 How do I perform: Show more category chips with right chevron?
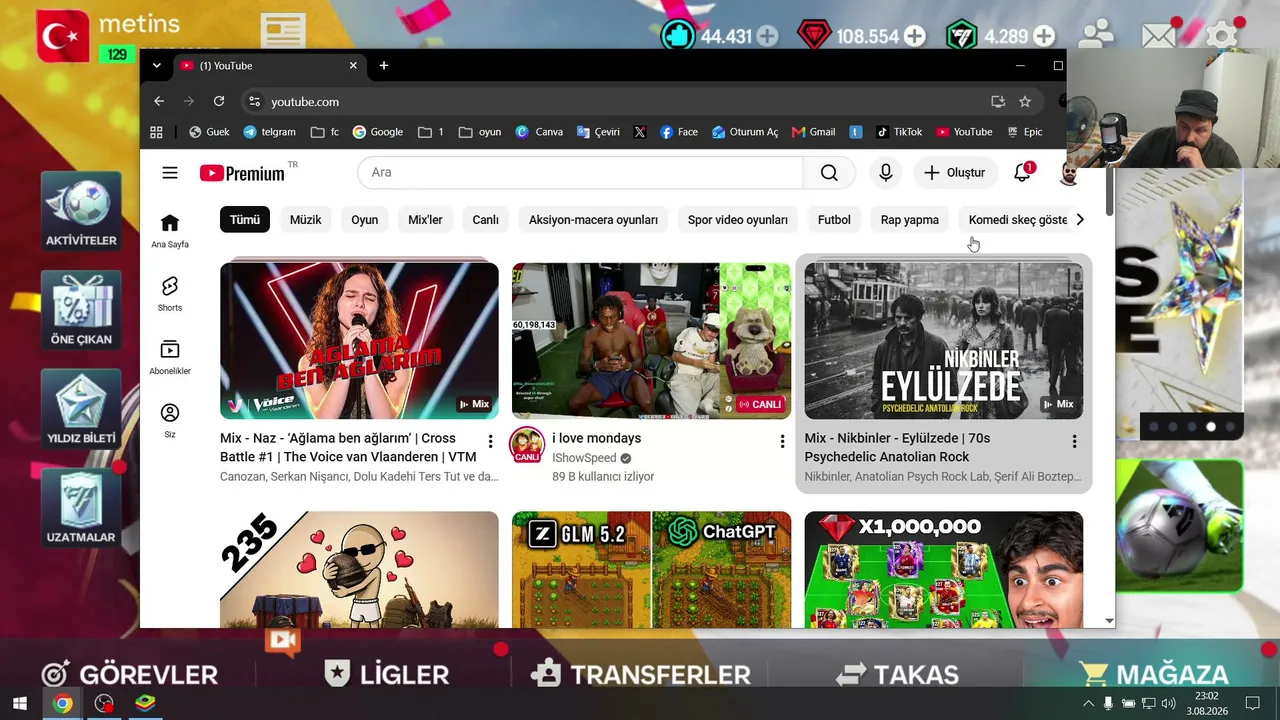coord(1080,220)
